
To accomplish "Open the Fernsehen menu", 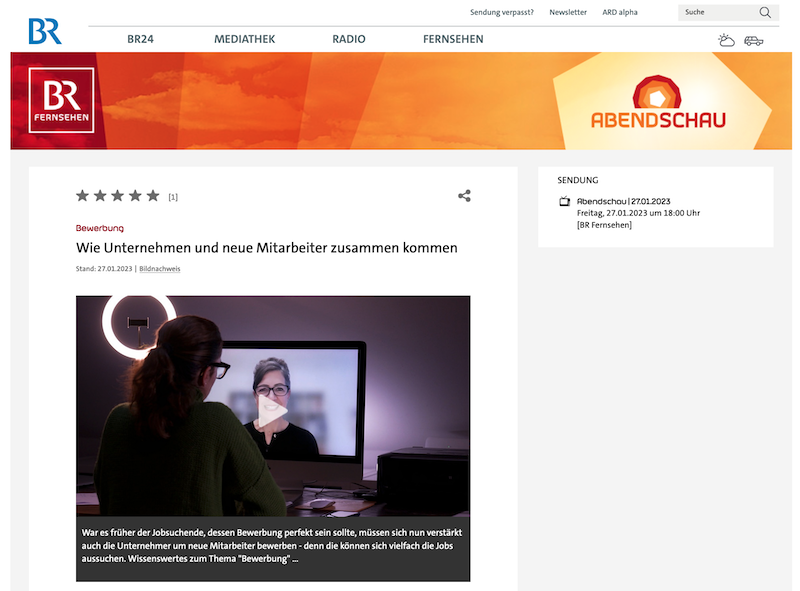I will (453, 39).
